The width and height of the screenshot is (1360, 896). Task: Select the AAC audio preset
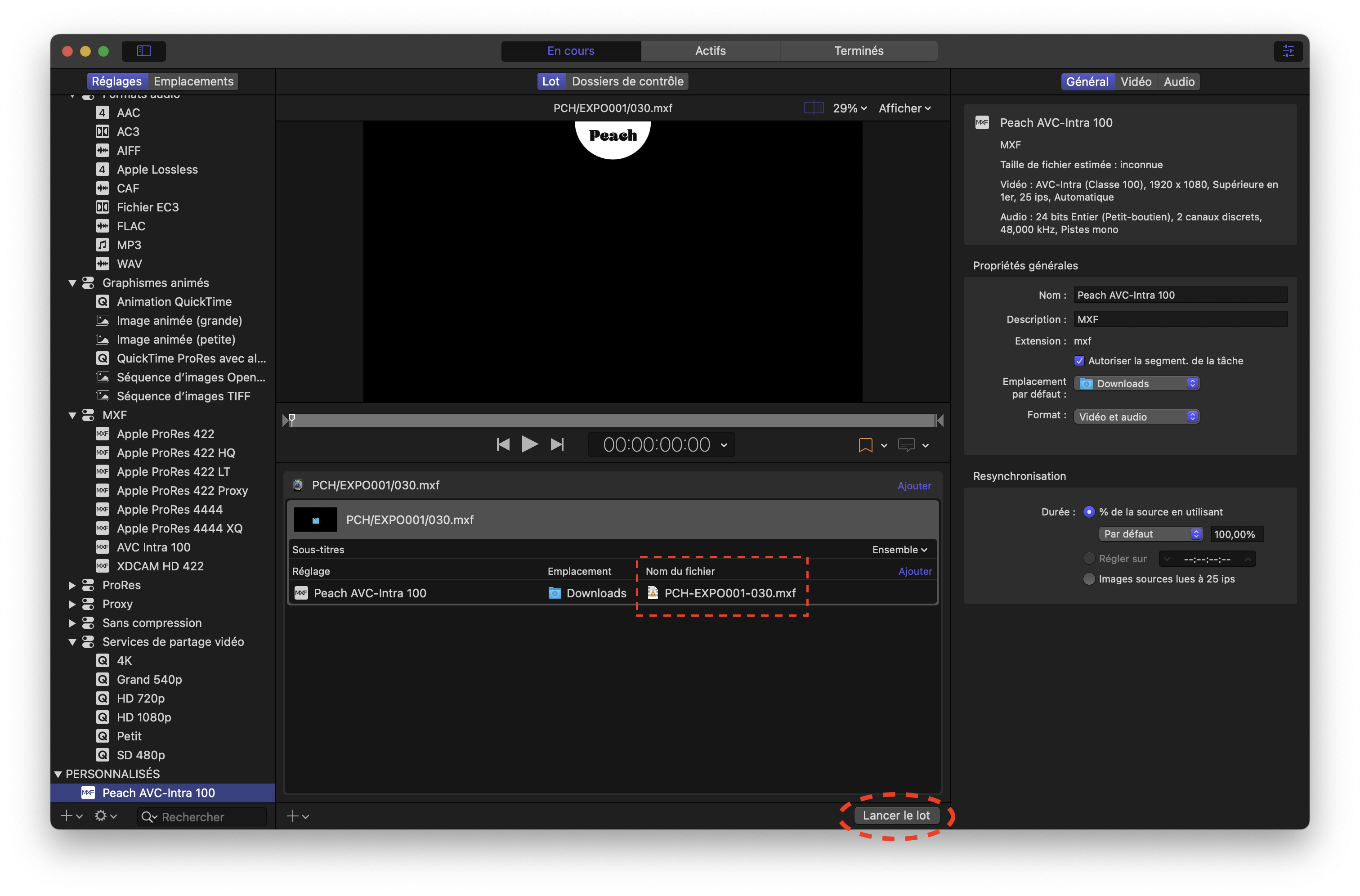pyautogui.click(x=128, y=112)
